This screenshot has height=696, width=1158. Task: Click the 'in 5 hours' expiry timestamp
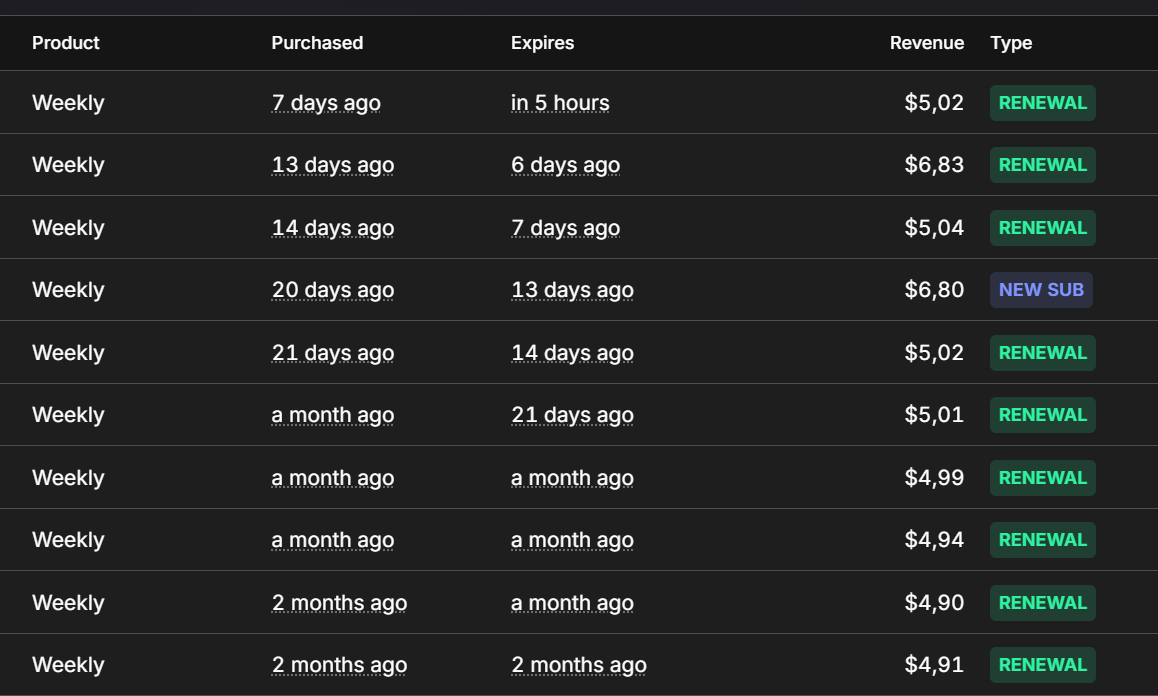pyautogui.click(x=560, y=103)
